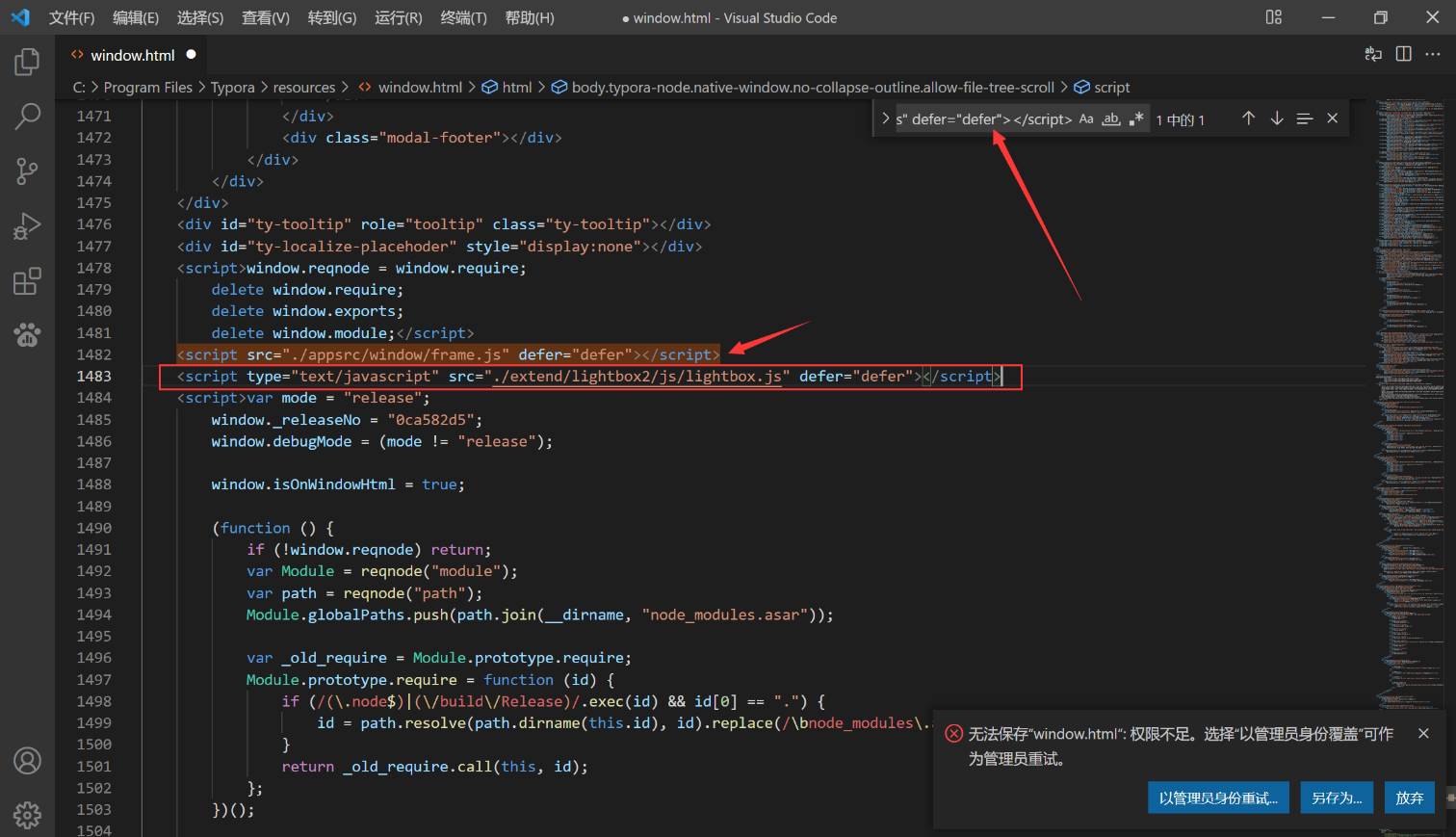1456x837 pixels.
Task: Click the Typora breadcrumb
Action: 233,87
